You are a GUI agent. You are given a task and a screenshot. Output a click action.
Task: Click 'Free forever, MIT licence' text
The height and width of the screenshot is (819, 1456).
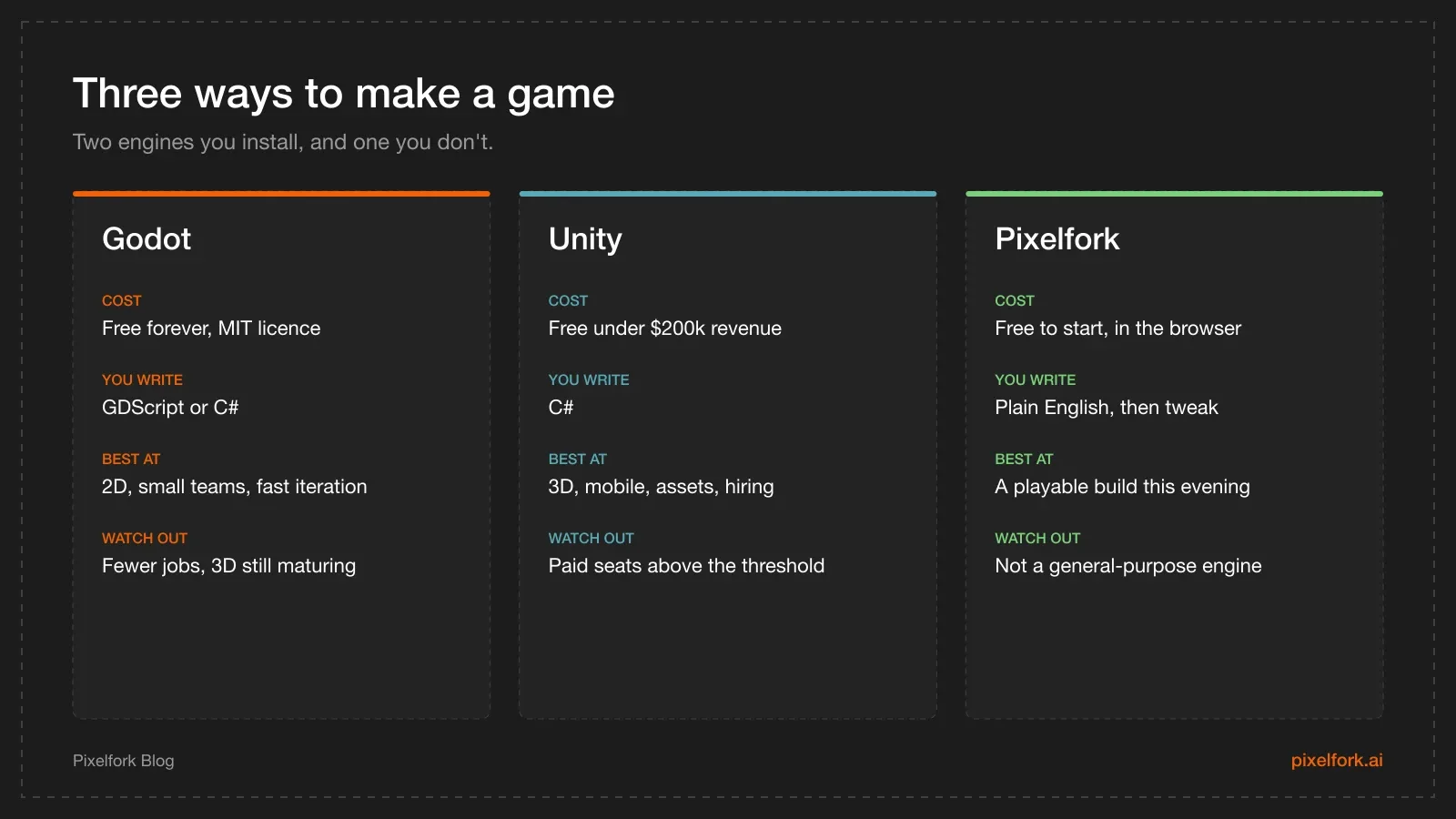(x=211, y=329)
